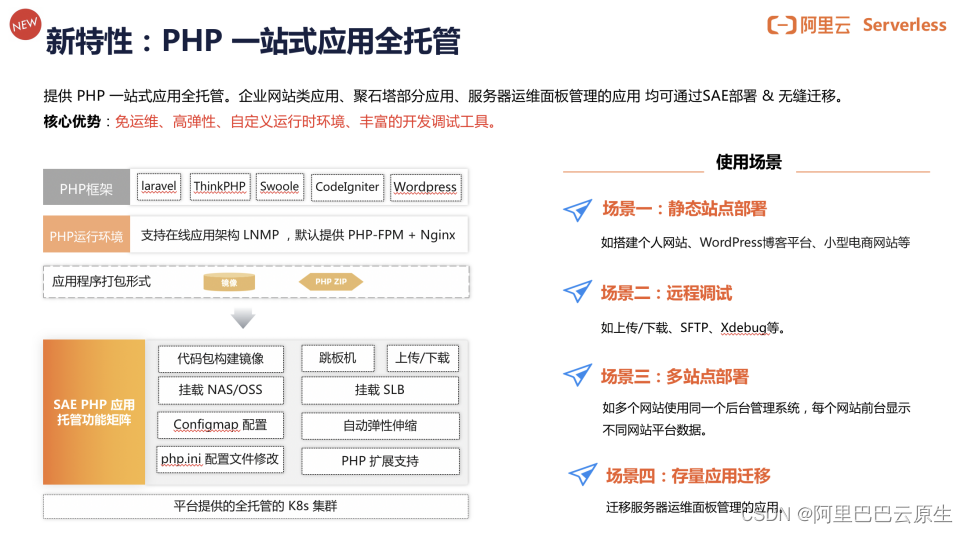Click the Configmap 配置 box

[x=220, y=425]
